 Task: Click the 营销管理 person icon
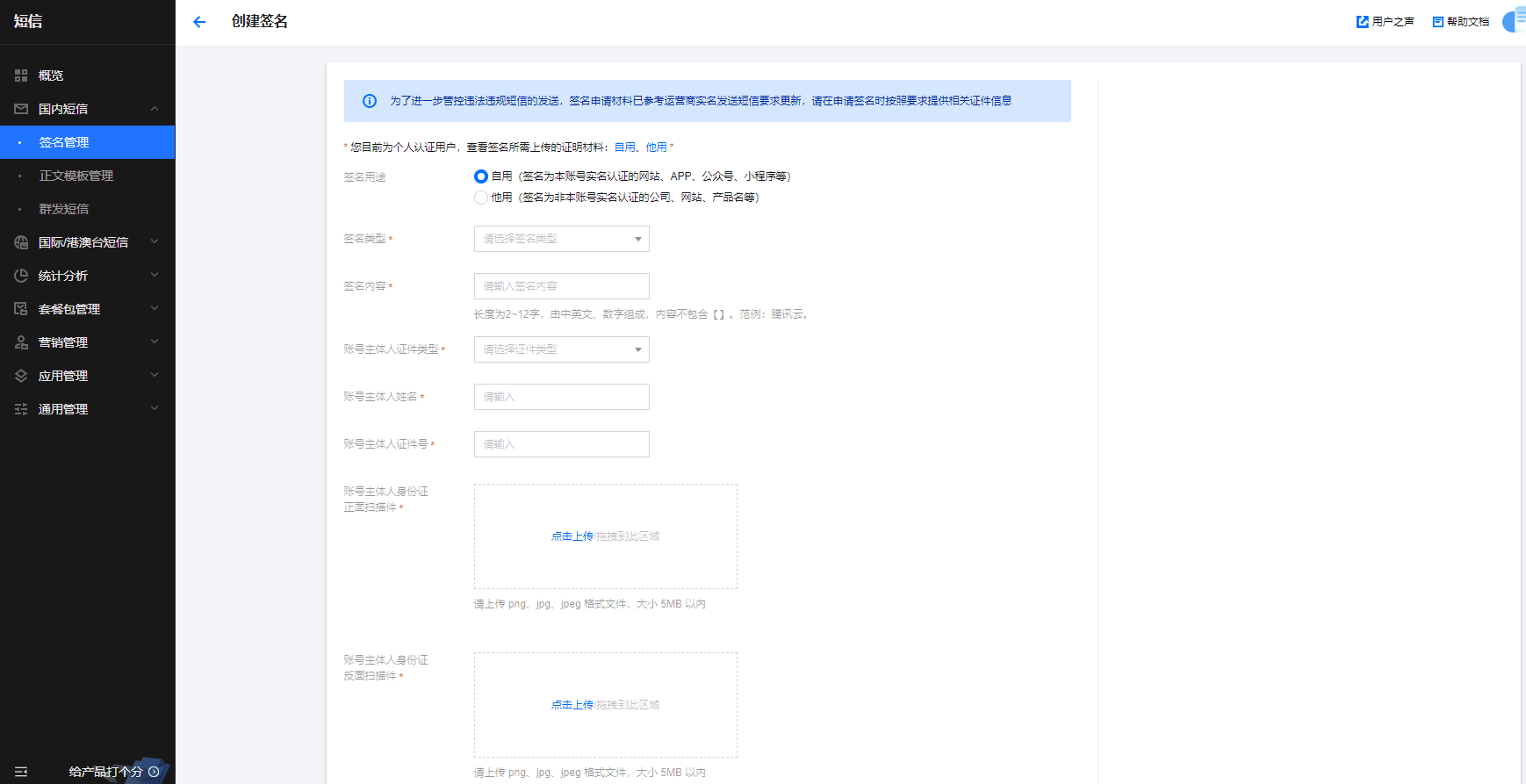point(21,342)
